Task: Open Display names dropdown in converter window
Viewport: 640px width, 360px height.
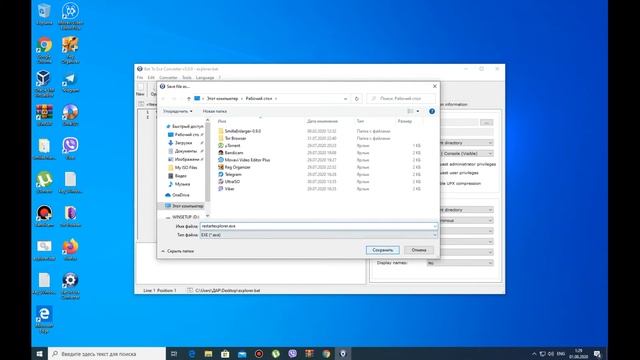Action: tap(460, 263)
